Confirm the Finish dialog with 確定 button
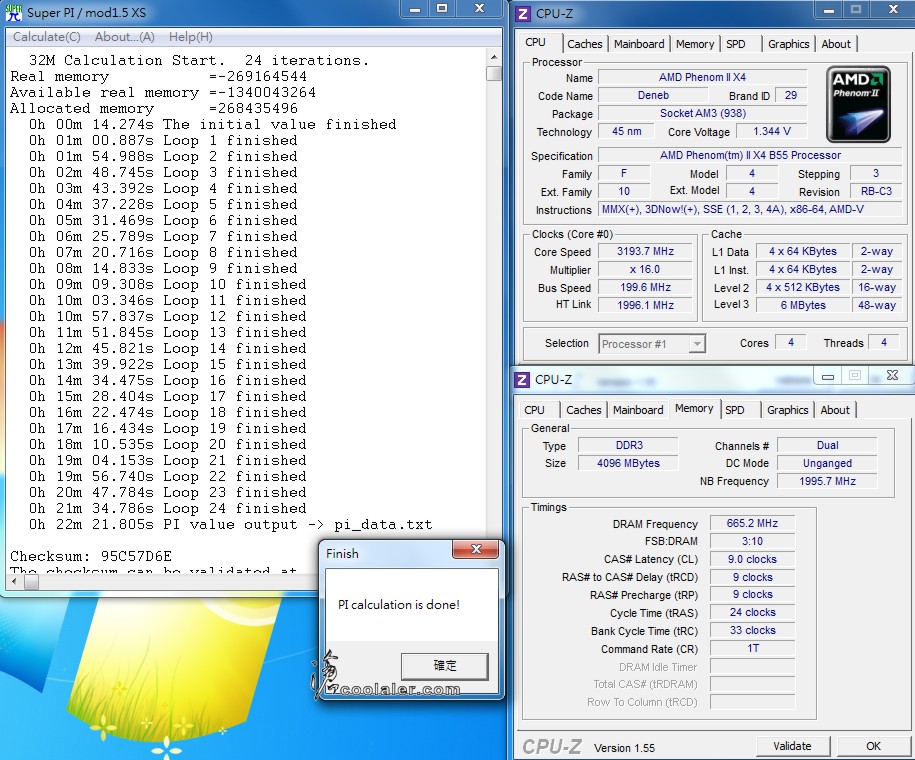The height and width of the screenshot is (760, 915). tap(444, 665)
